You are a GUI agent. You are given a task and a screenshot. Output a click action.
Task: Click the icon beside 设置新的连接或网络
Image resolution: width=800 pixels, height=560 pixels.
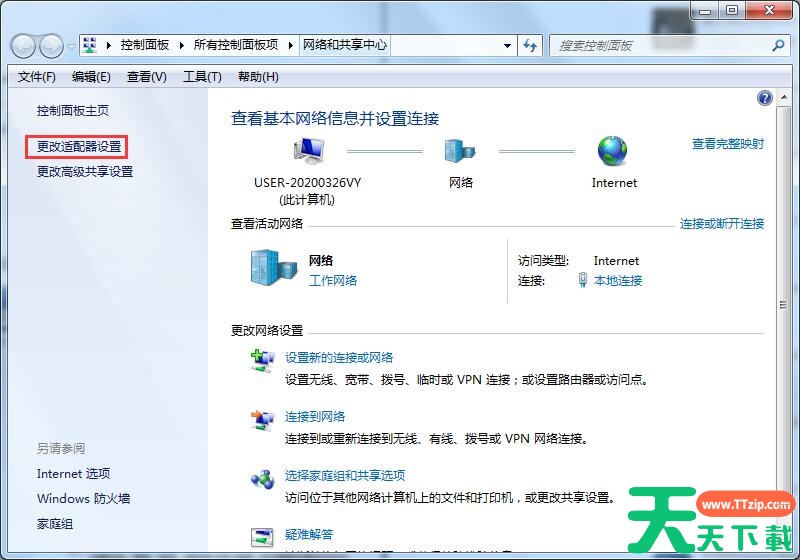(263, 361)
